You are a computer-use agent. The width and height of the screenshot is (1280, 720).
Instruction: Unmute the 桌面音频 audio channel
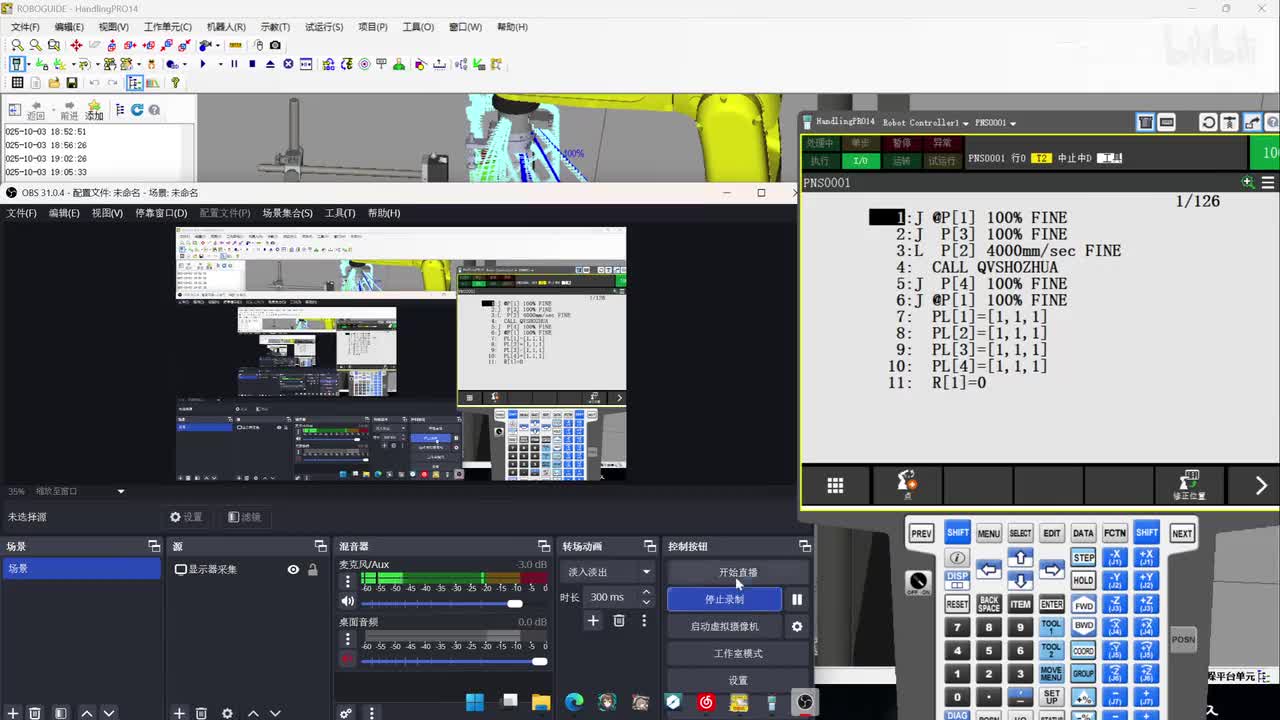click(348, 659)
